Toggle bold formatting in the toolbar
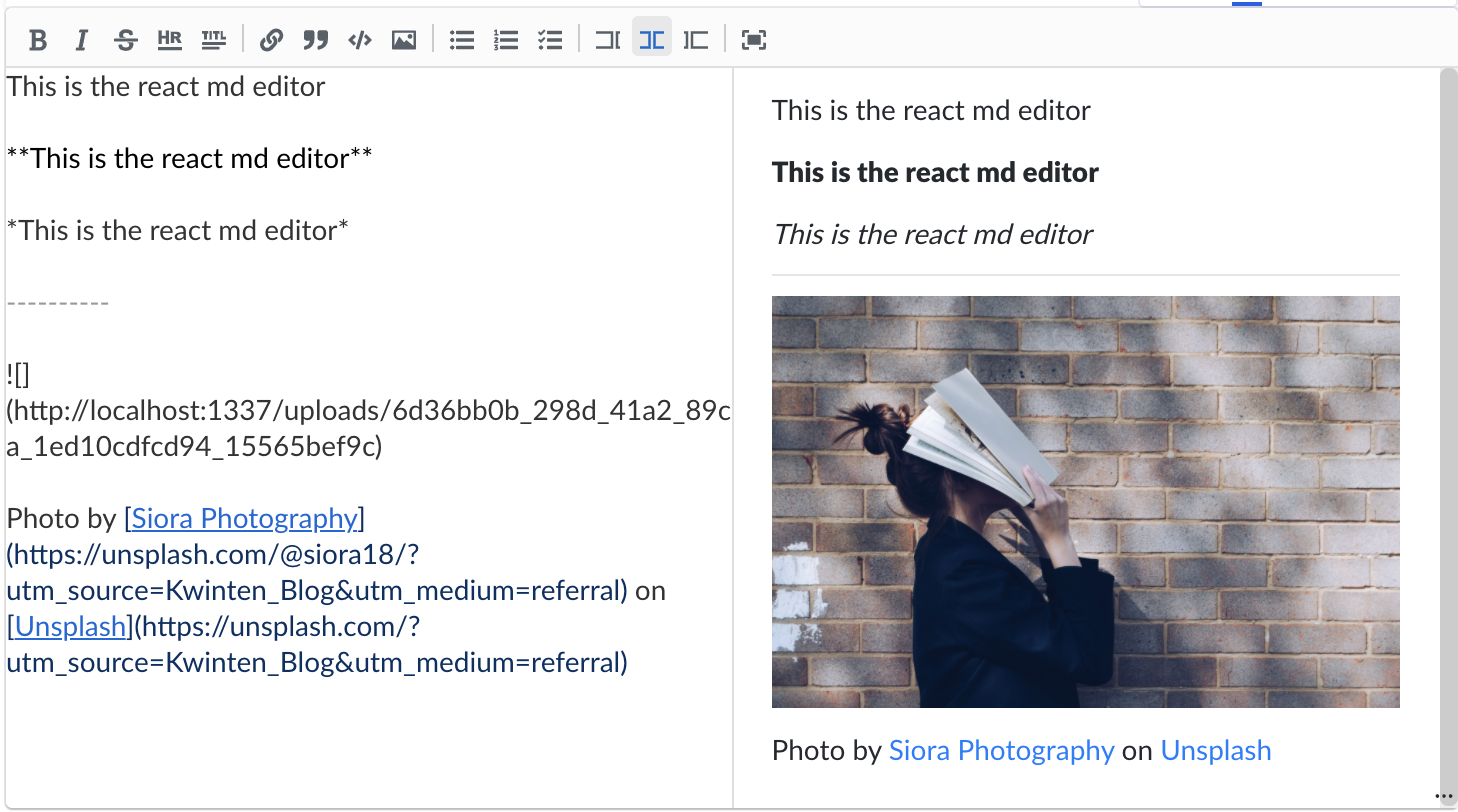This screenshot has width=1458, height=812. coord(39,40)
